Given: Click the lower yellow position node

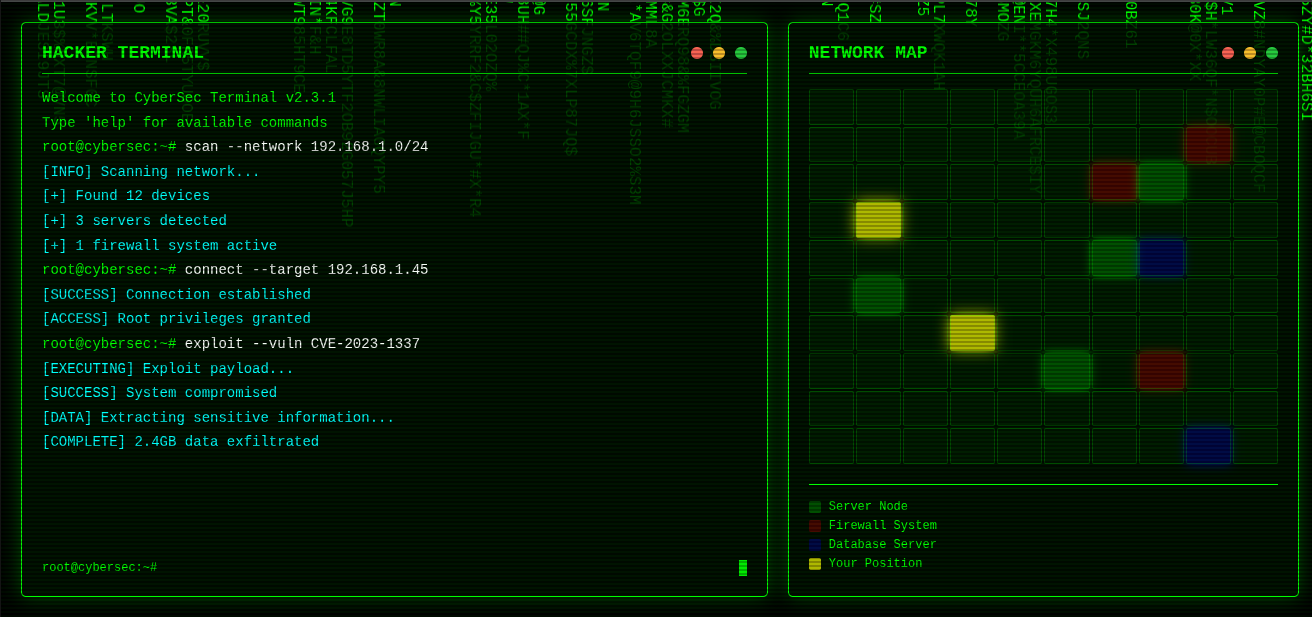Looking at the screenshot, I should (972, 333).
